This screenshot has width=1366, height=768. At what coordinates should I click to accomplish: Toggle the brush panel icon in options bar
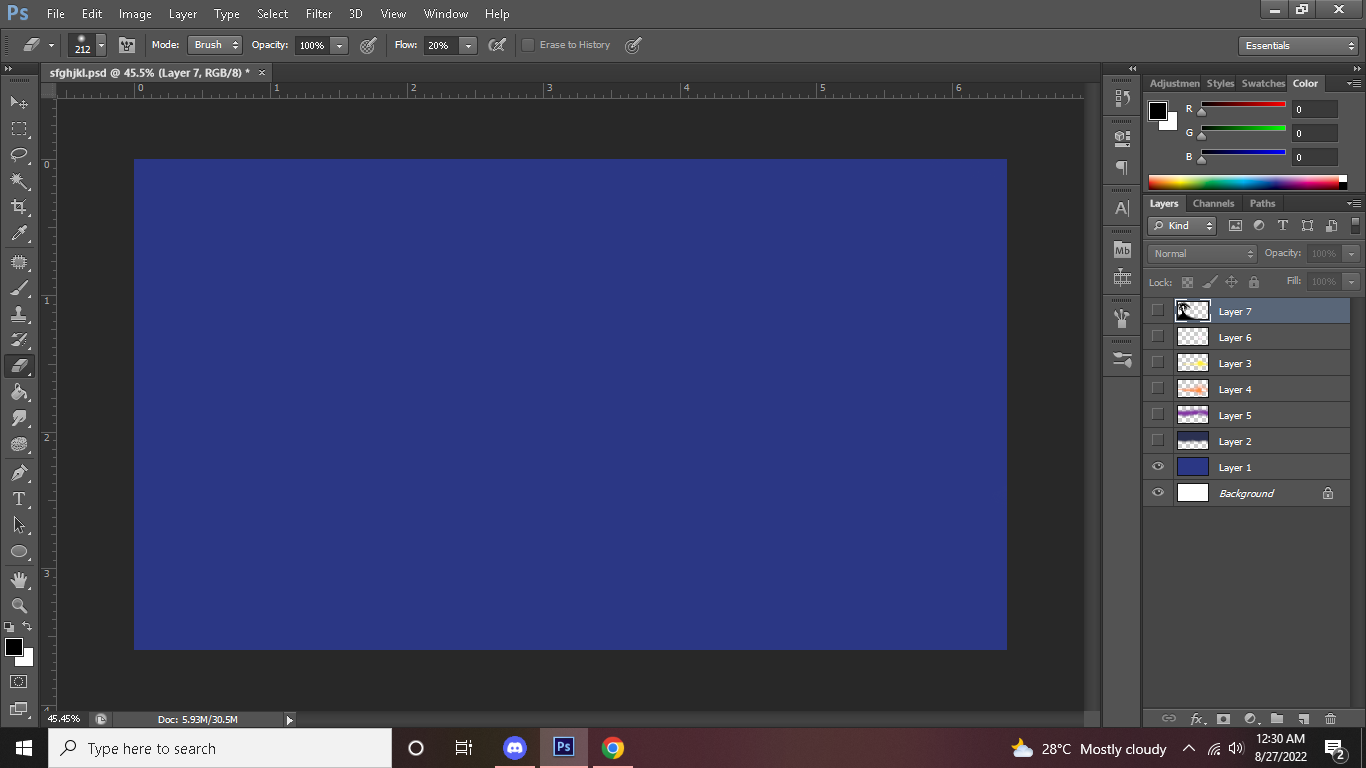pyautogui.click(x=127, y=45)
